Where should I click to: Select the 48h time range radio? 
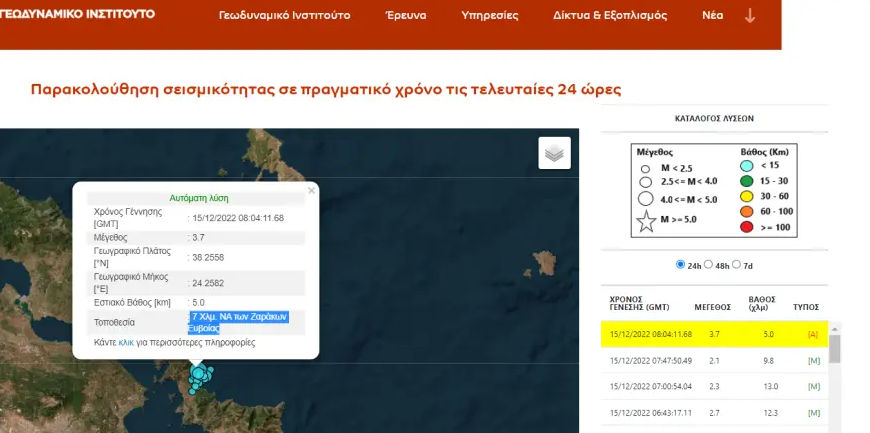pyautogui.click(x=710, y=265)
